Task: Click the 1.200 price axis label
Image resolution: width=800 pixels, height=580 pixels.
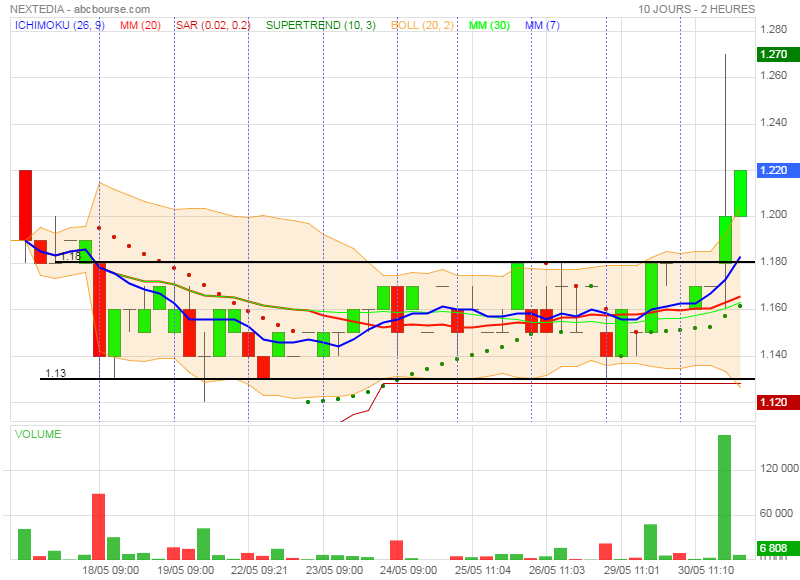Action: click(x=773, y=214)
